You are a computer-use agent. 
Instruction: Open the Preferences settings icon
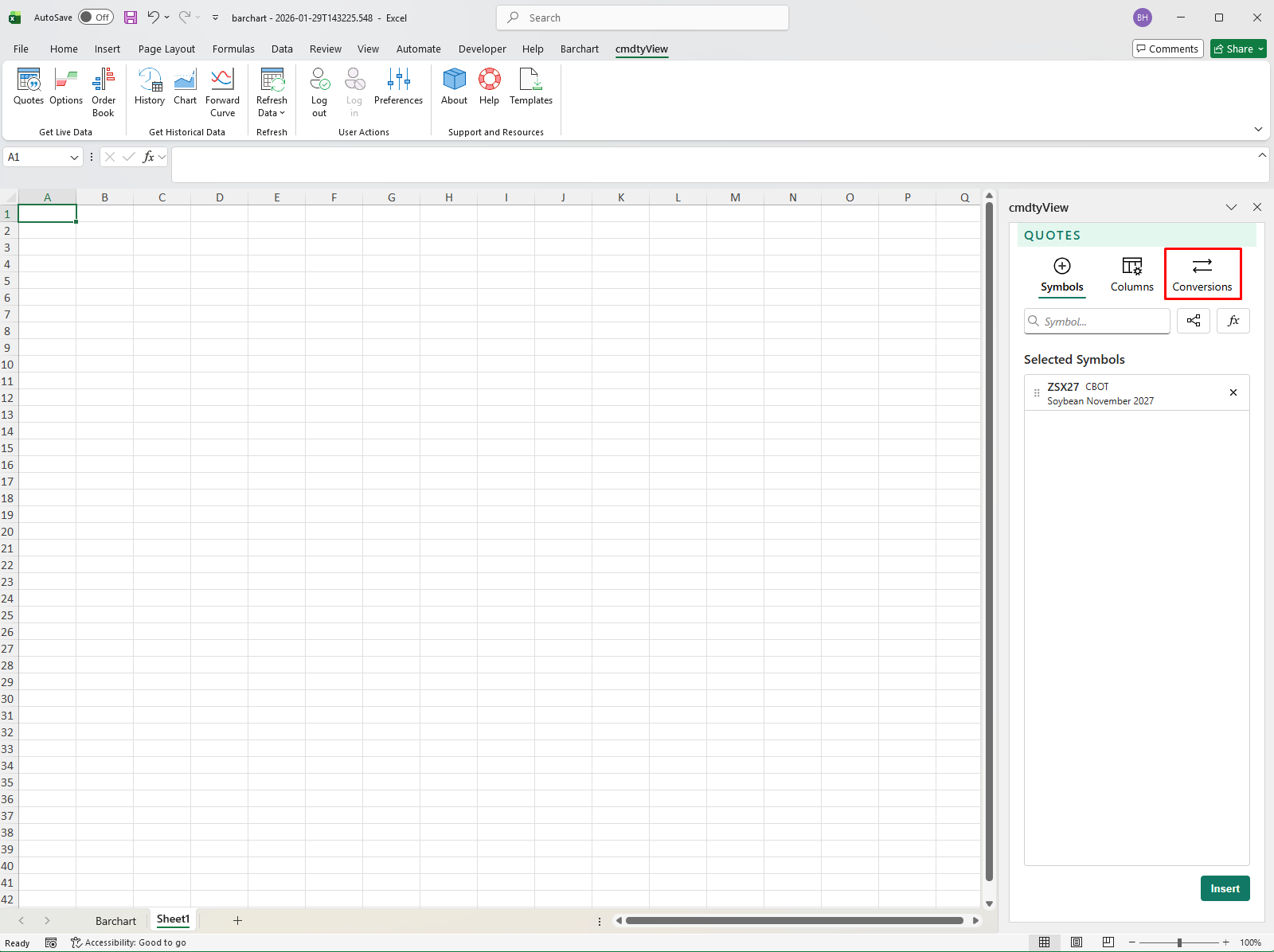pos(398,87)
